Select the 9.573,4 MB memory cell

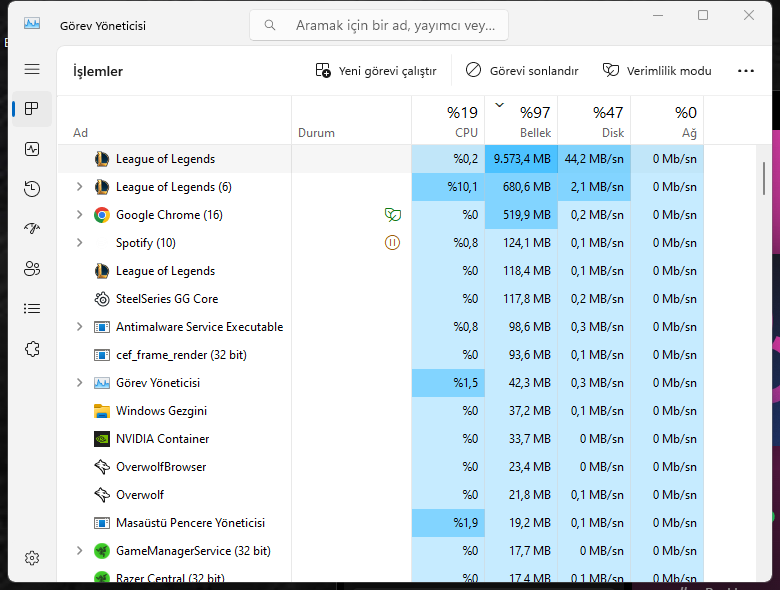coord(521,159)
